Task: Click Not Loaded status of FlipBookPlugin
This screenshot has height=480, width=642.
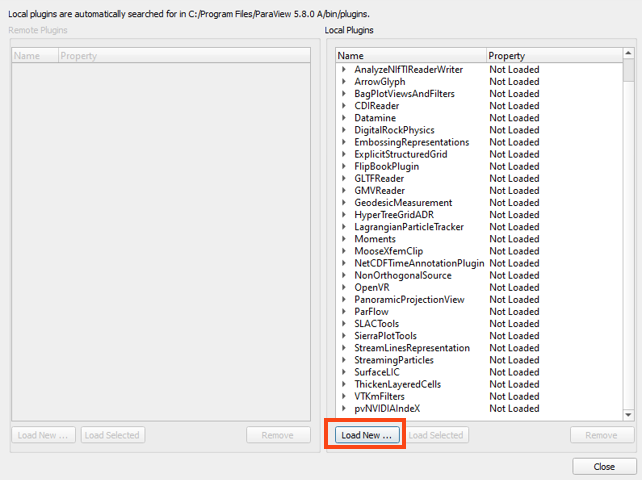Action: 514,166
